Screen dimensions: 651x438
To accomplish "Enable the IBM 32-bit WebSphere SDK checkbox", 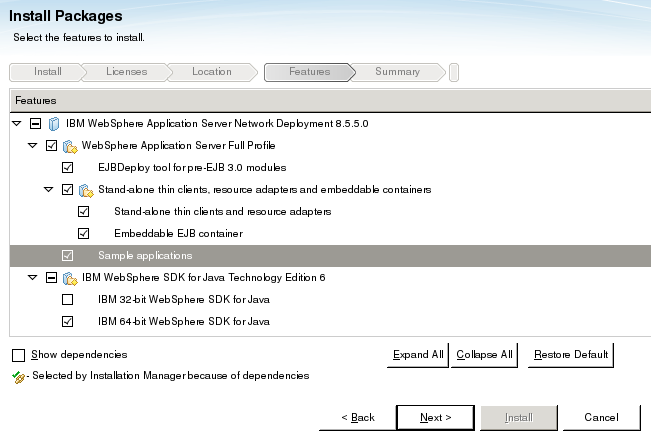I will tap(68, 300).
